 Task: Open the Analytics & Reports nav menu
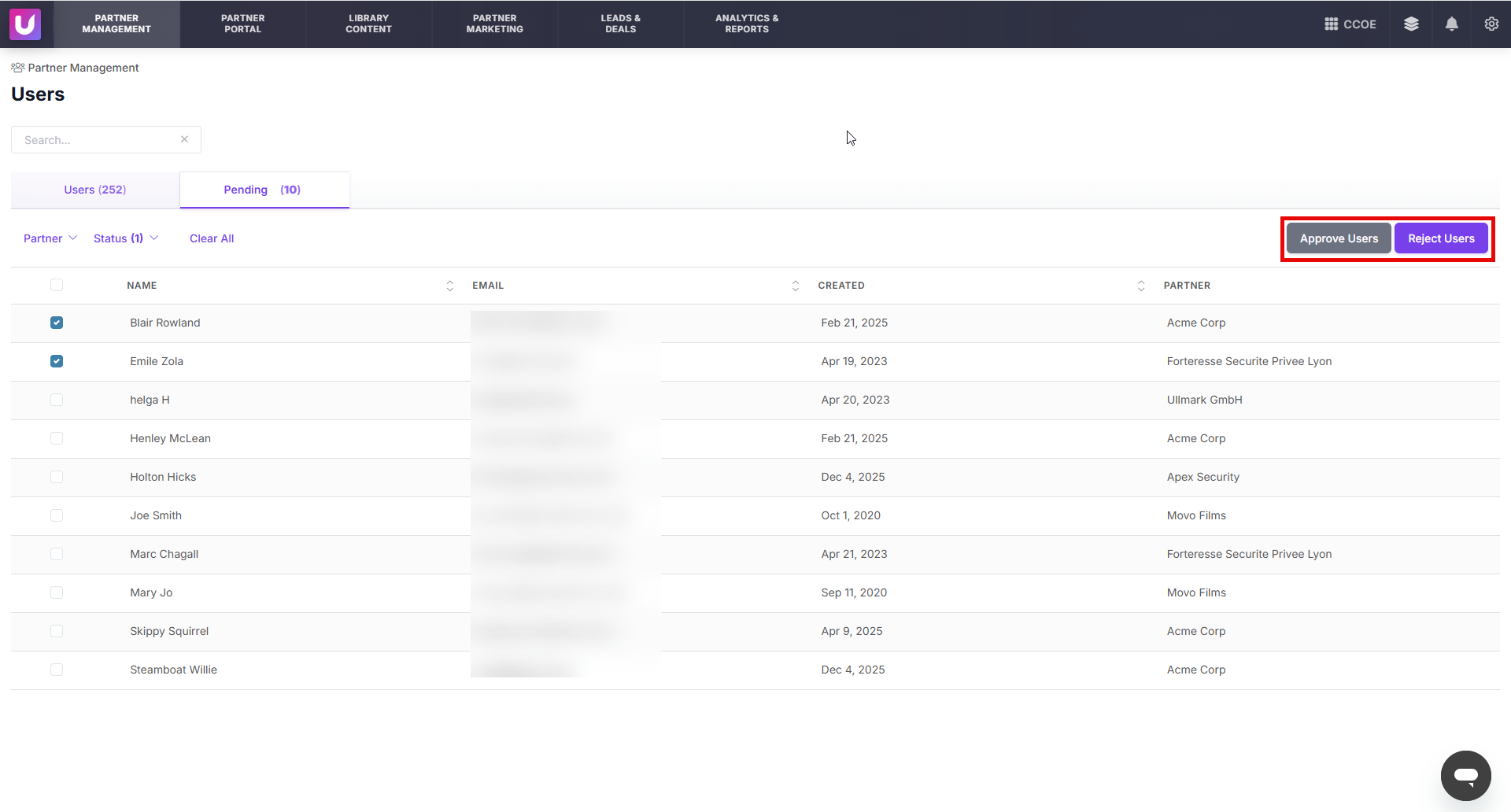coord(747,24)
